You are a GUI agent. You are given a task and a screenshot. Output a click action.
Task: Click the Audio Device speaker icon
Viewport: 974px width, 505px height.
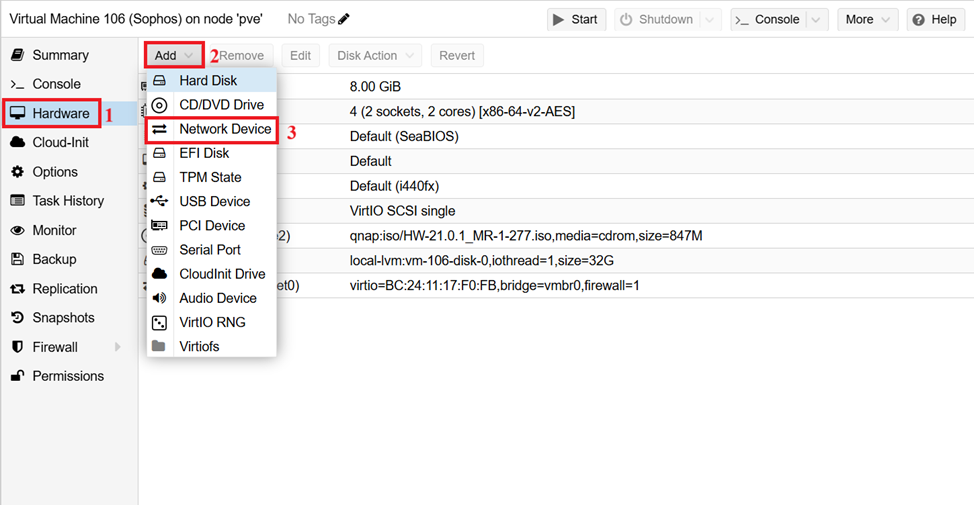[x=159, y=298]
